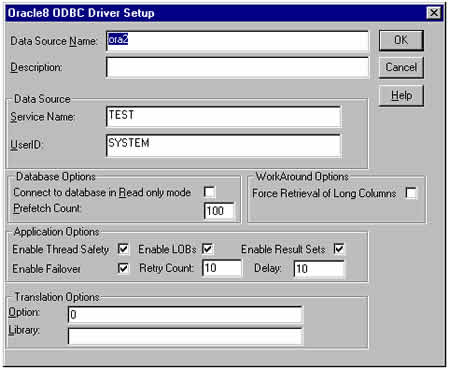Click the OK button

coord(401,40)
